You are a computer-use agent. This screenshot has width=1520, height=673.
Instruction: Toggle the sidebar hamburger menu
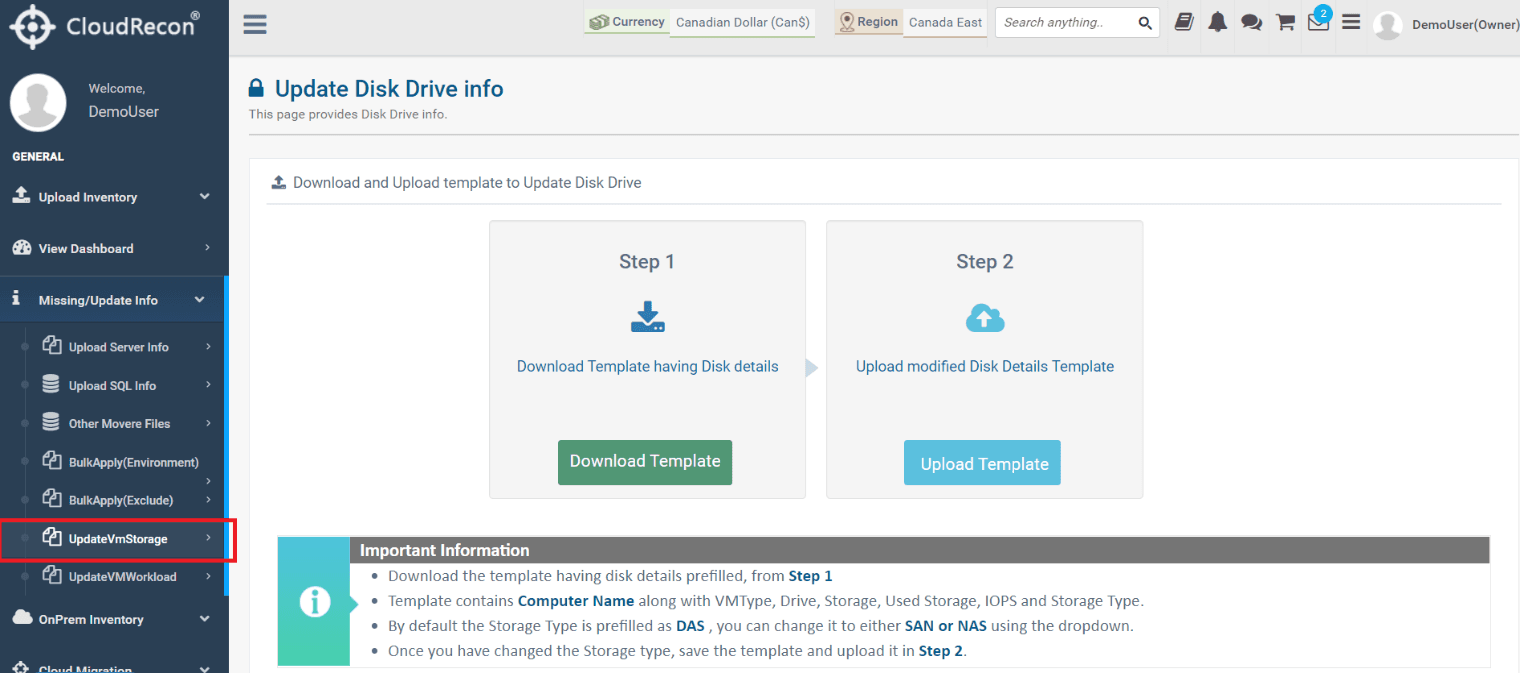pyautogui.click(x=255, y=24)
